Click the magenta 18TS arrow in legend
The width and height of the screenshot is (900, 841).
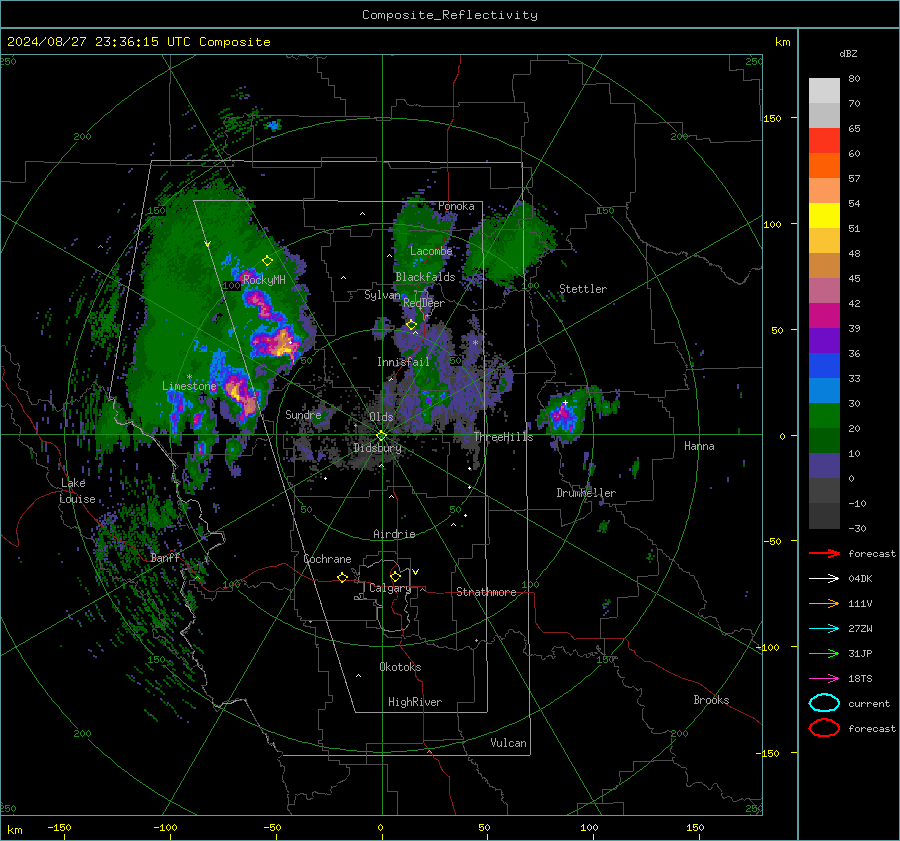[824, 679]
